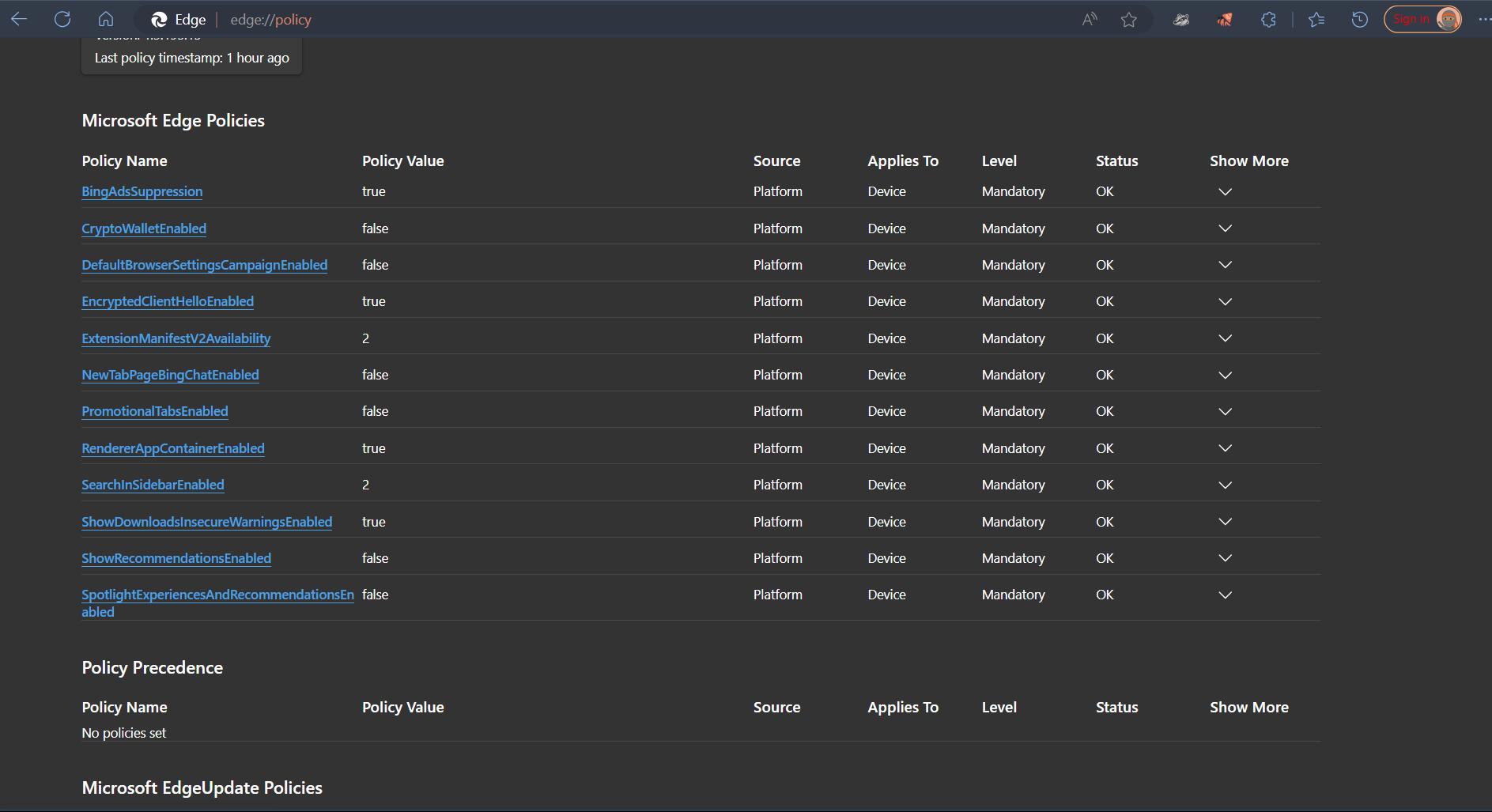This screenshot has height=812, width=1492.
Task: Open the Extensions puzzle menu
Action: (x=1268, y=20)
